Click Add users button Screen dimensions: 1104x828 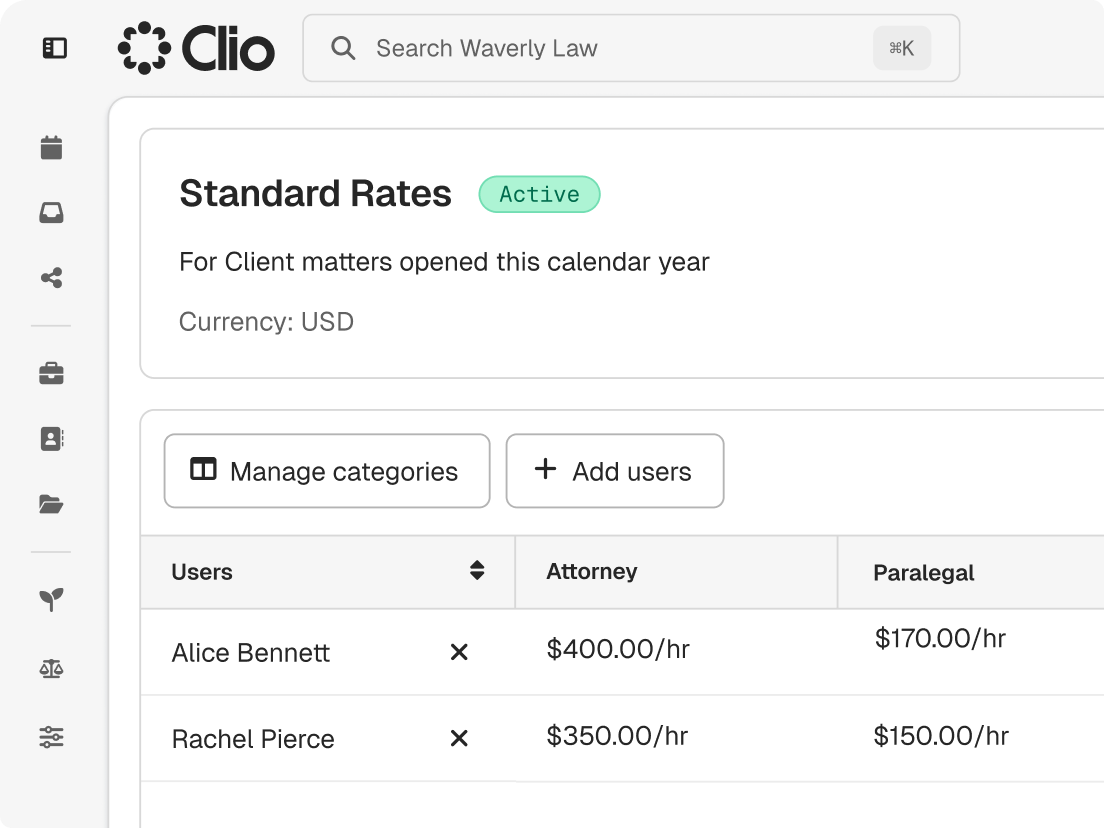point(615,471)
